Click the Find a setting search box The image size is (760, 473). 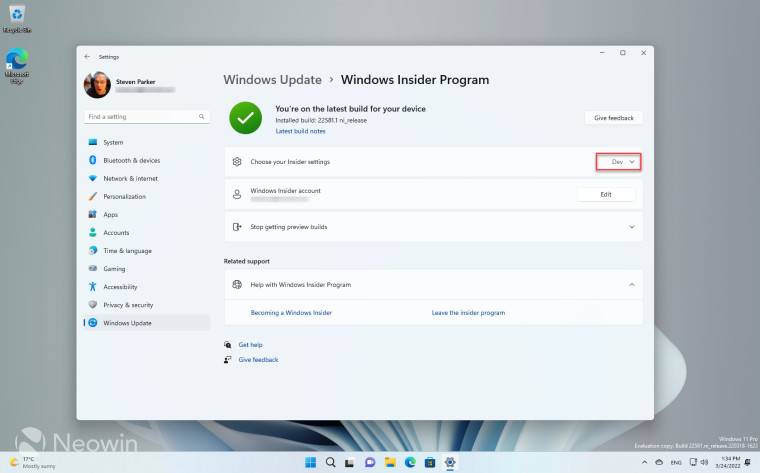point(146,117)
